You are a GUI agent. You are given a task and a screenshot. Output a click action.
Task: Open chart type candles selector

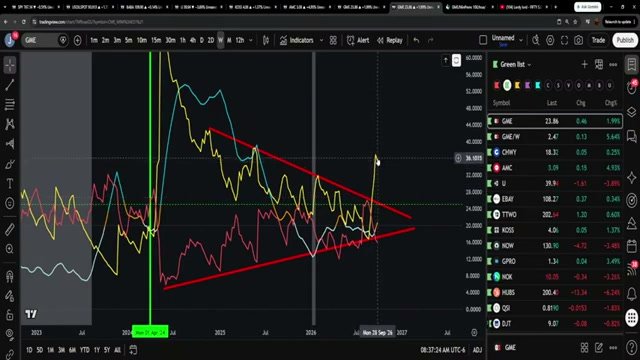(266, 40)
